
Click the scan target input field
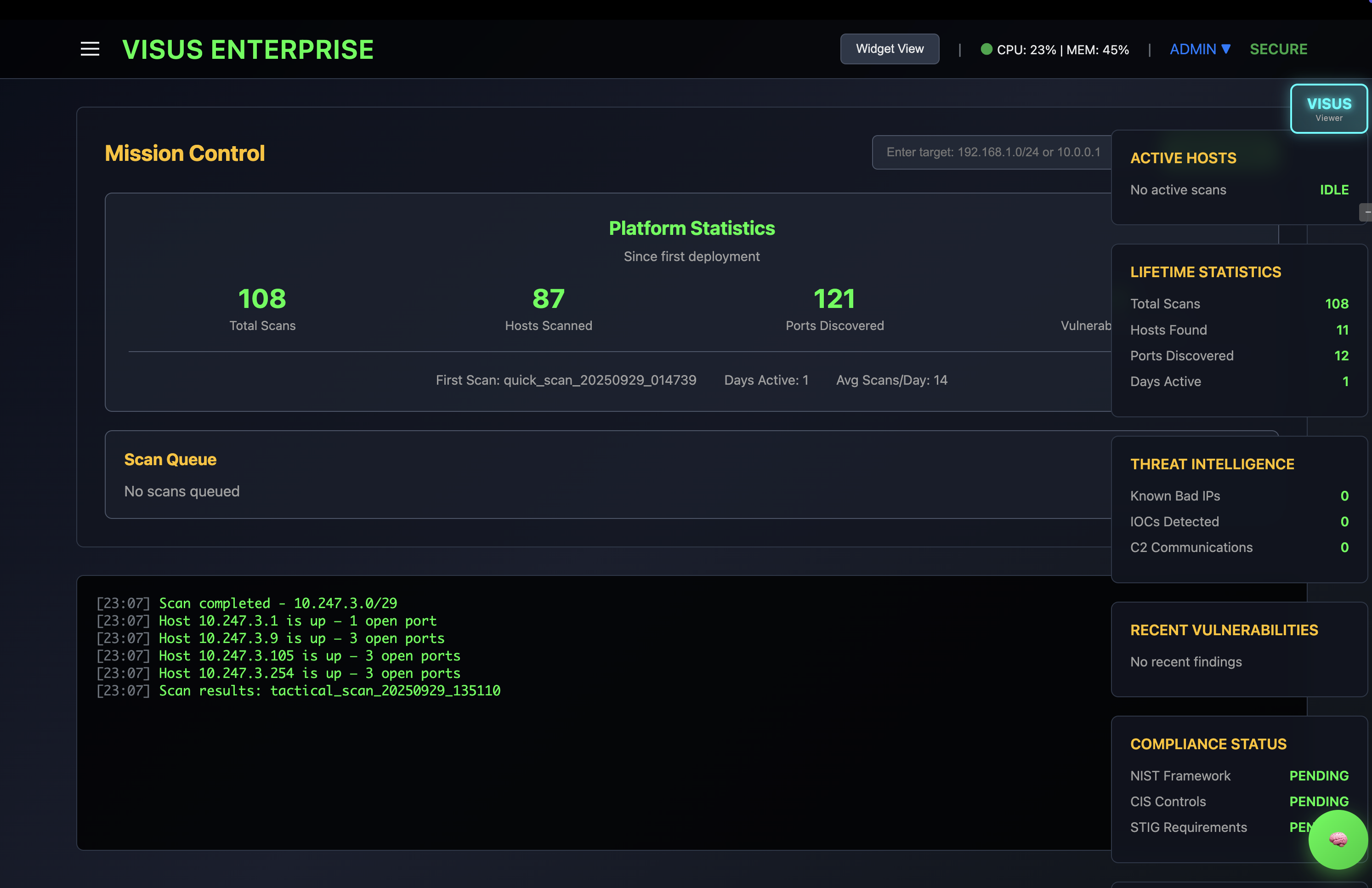(x=992, y=152)
